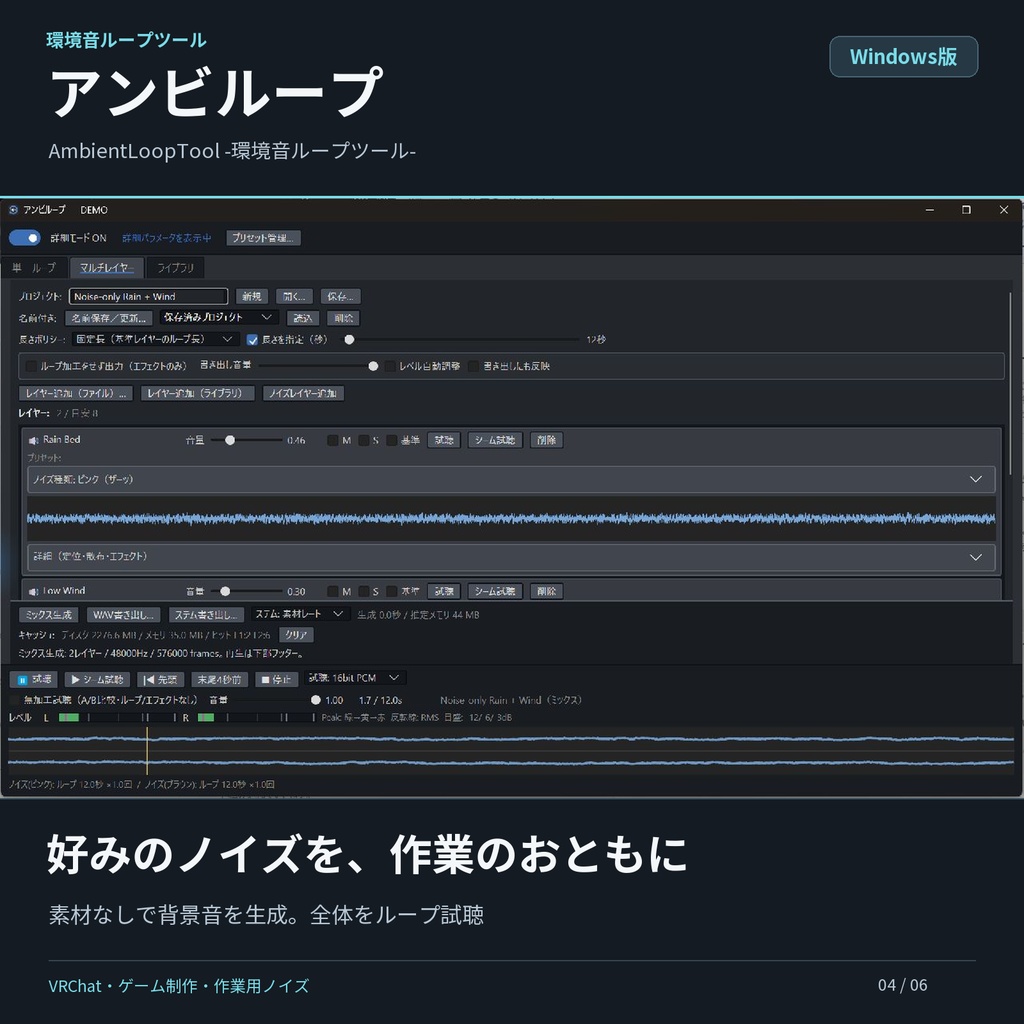Set Rain Bed as 基準 layer
This screenshot has height=1024, width=1024.
tap(392, 440)
